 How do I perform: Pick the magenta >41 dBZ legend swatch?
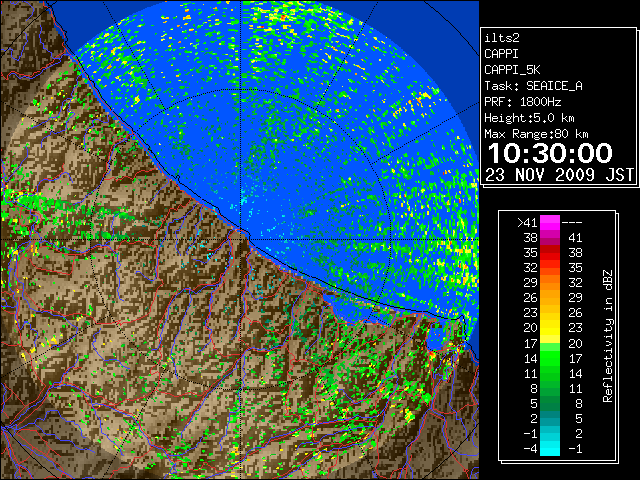[x=550, y=223]
